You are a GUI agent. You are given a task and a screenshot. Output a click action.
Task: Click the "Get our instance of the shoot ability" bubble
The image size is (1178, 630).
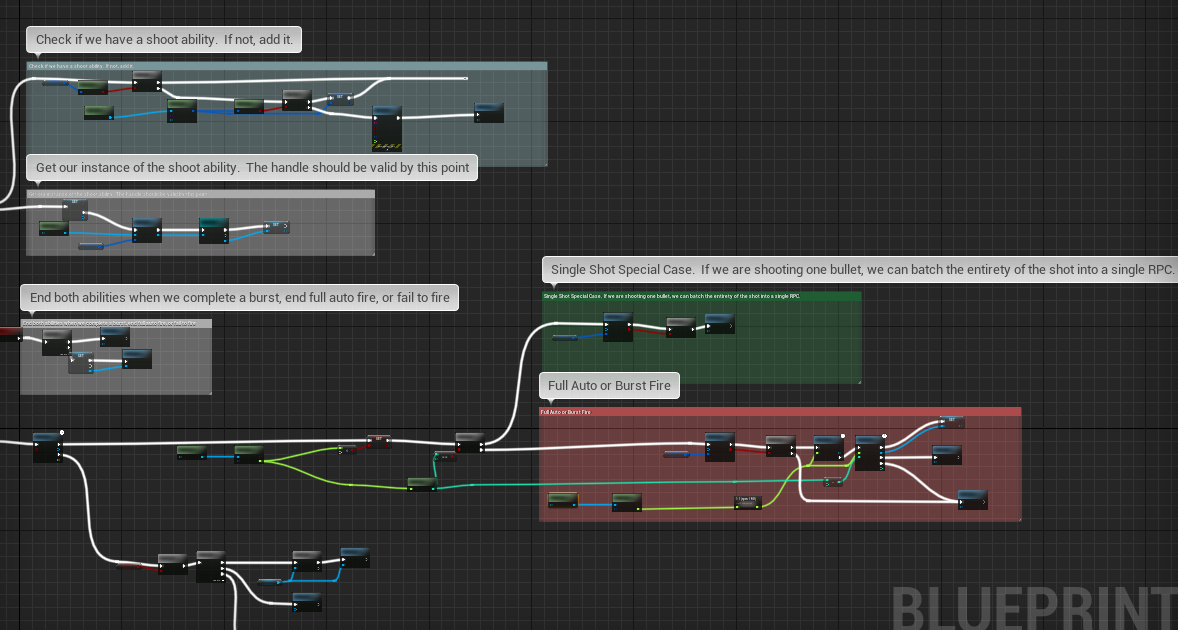tap(252, 167)
